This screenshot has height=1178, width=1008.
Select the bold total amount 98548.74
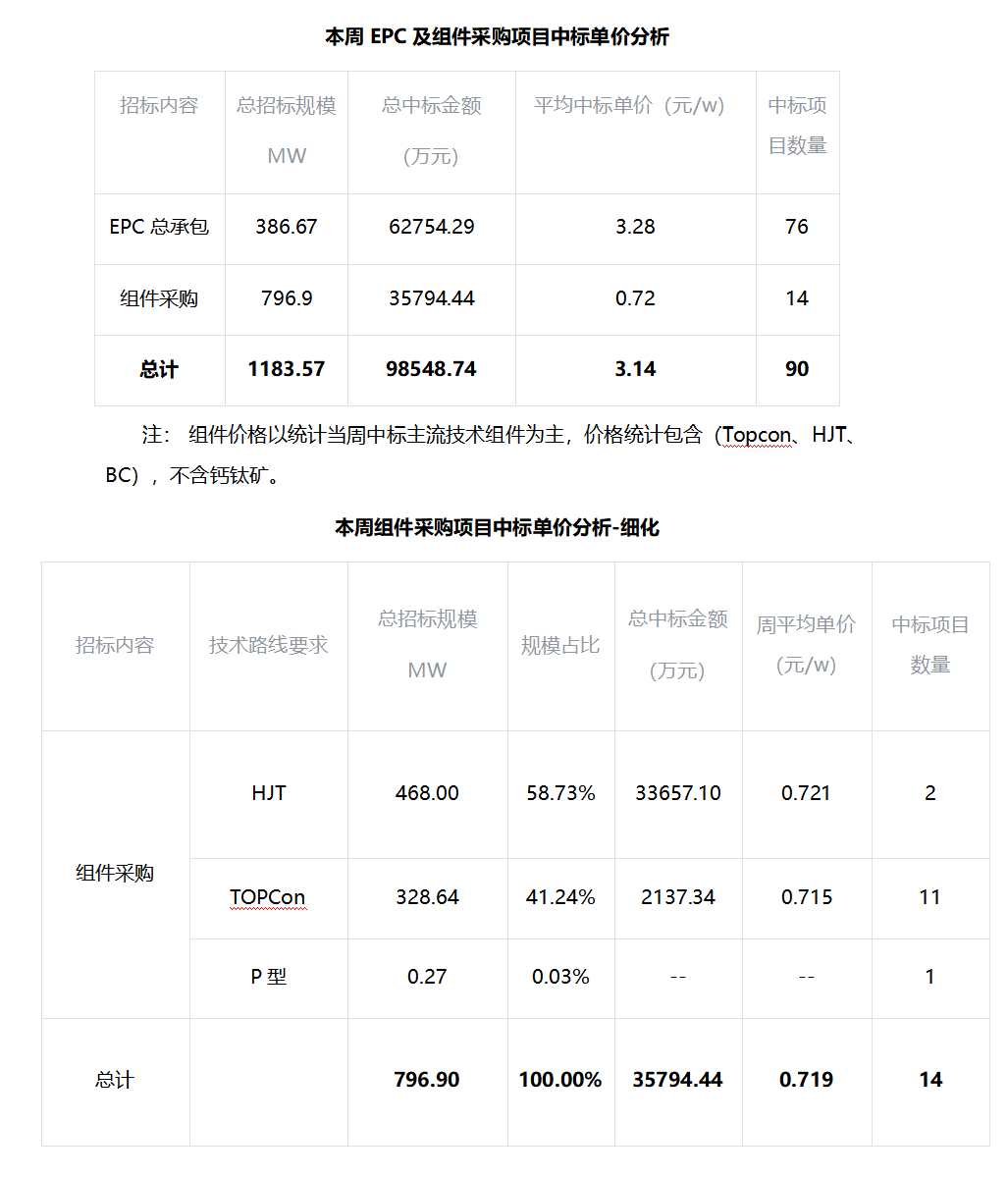click(431, 369)
